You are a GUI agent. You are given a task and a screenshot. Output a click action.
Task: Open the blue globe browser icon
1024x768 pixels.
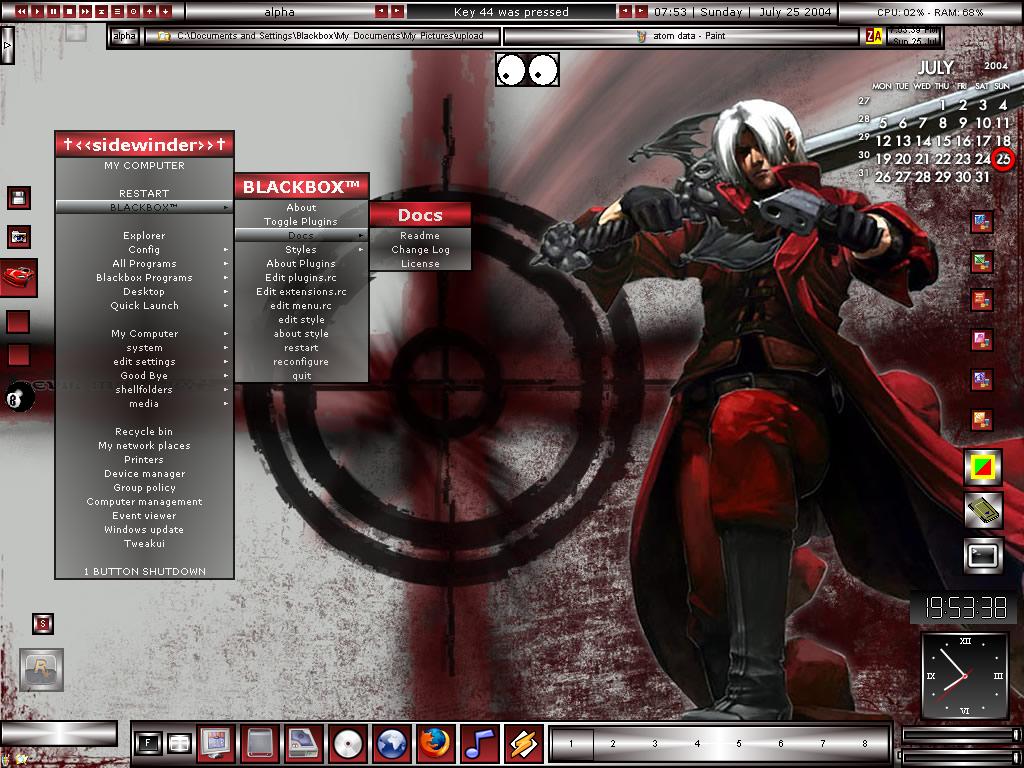click(392, 744)
